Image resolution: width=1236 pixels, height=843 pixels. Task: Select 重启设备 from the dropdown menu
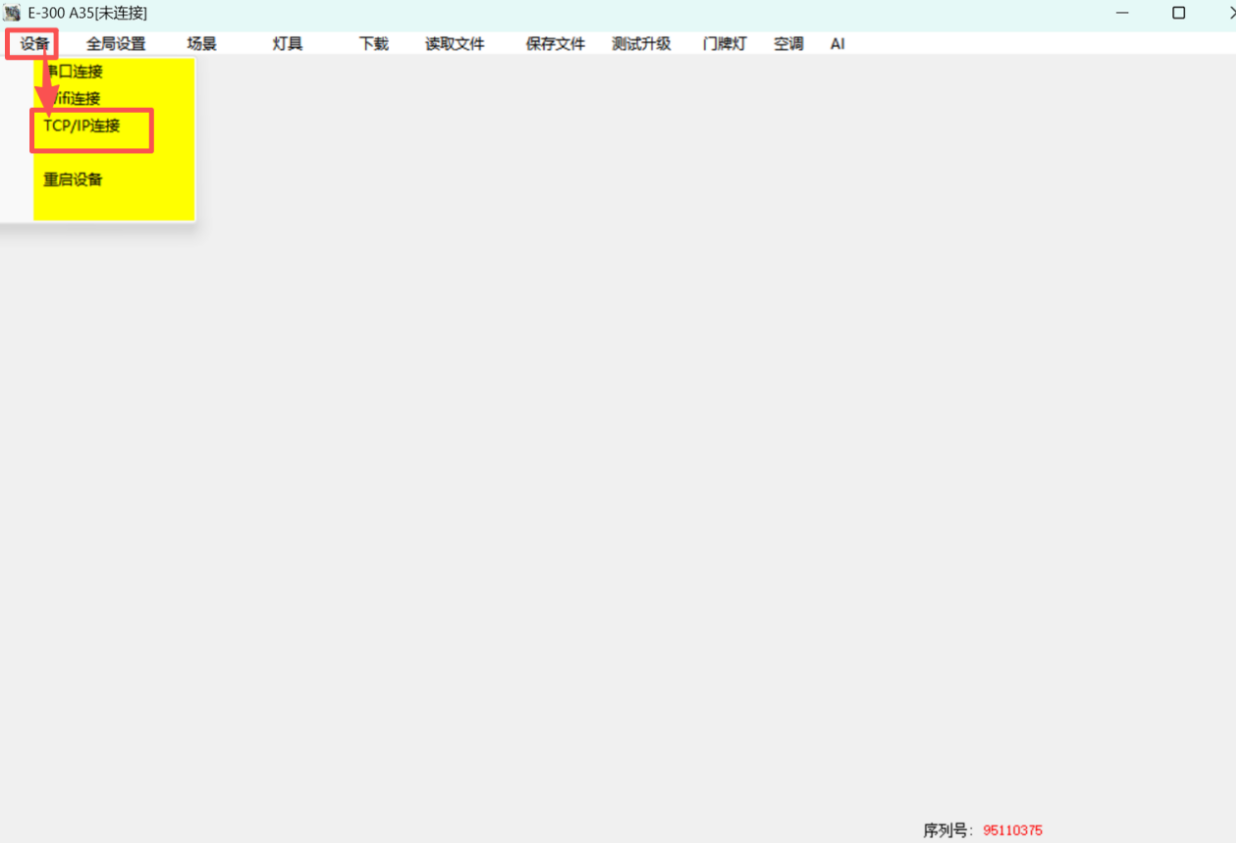tap(73, 180)
